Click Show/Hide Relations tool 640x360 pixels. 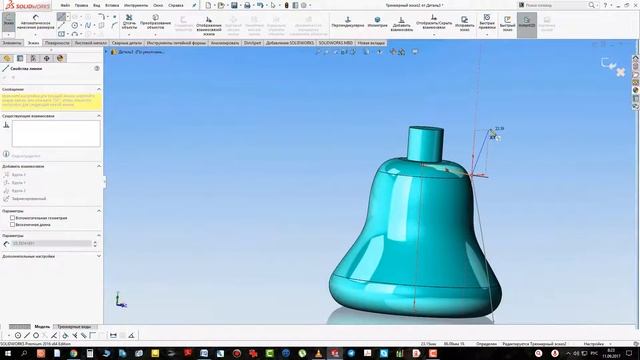pyautogui.click(x=434, y=22)
